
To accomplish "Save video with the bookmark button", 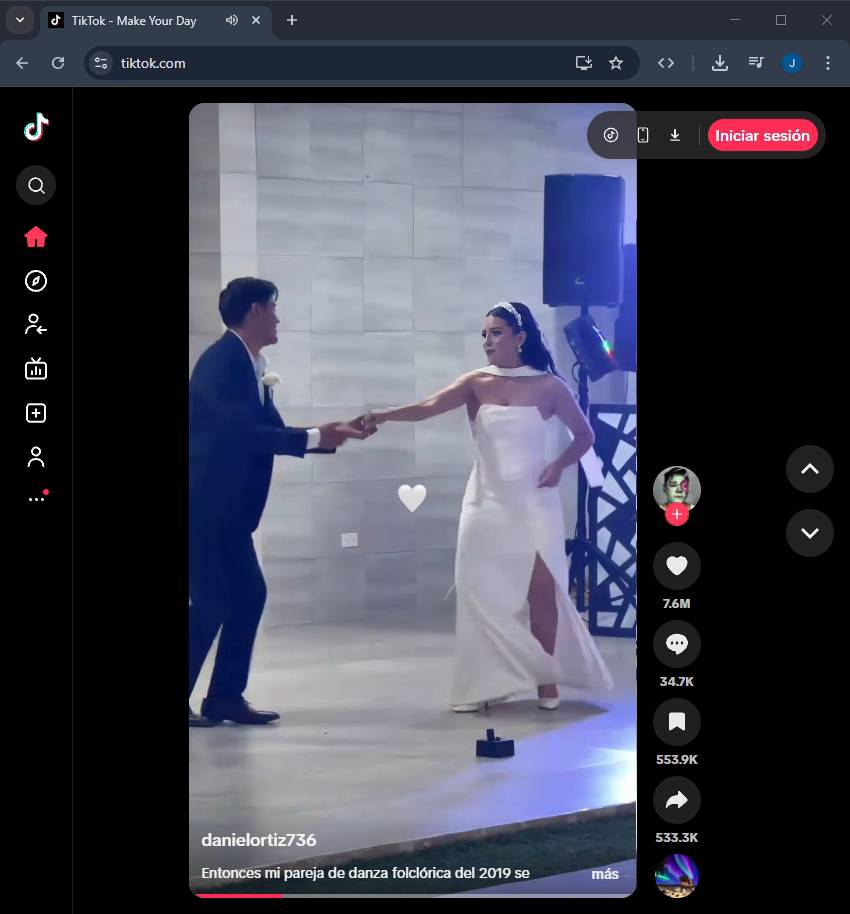I will (x=676, y=722).
